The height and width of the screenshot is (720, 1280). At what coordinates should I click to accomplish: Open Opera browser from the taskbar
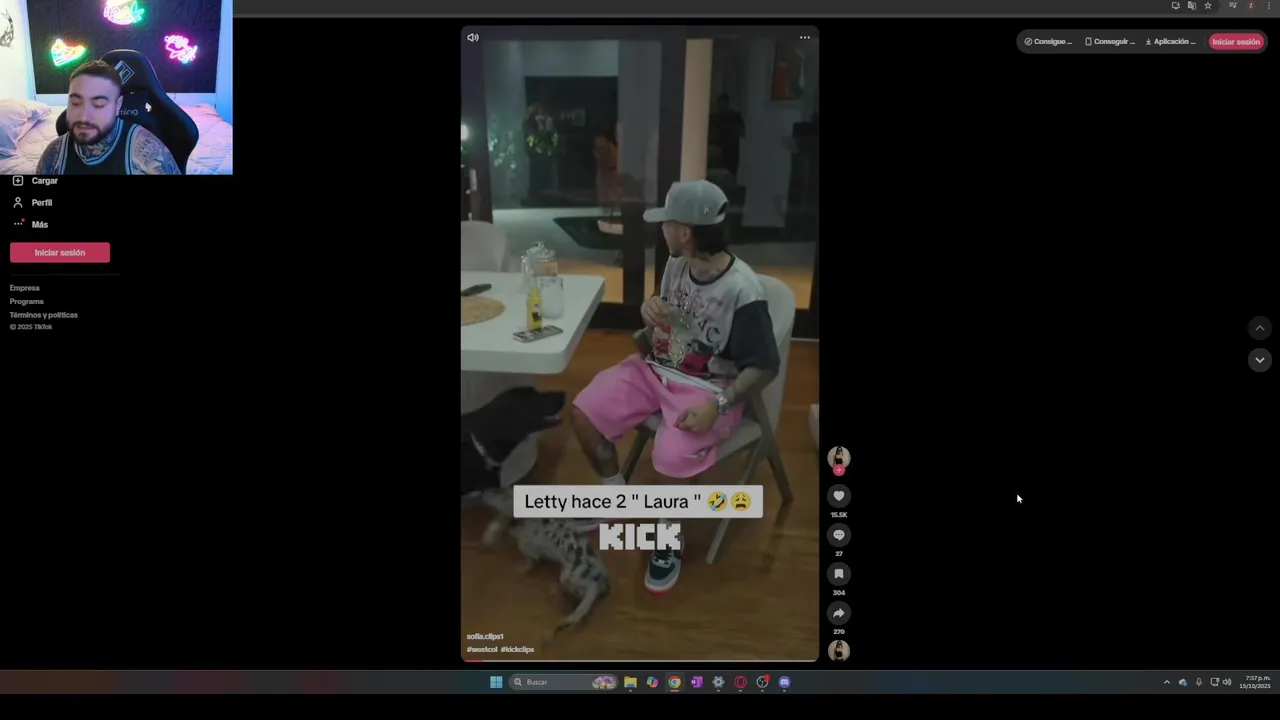point(740,682)
